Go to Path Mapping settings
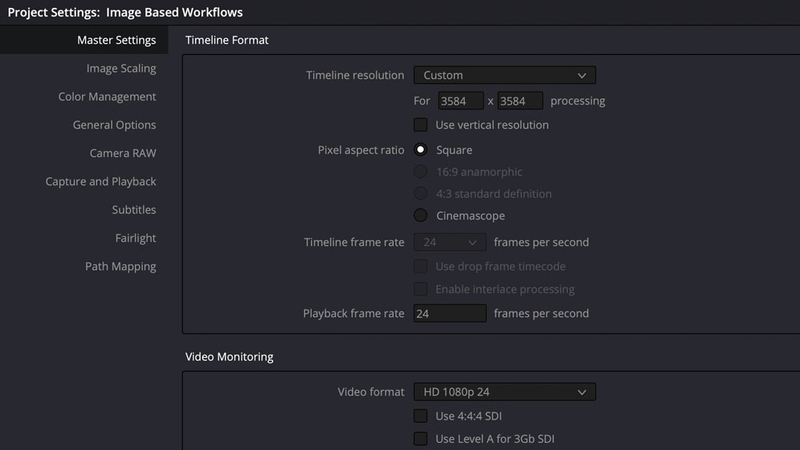The height and width of the screenshot is (450, 800). pos(120,267)
